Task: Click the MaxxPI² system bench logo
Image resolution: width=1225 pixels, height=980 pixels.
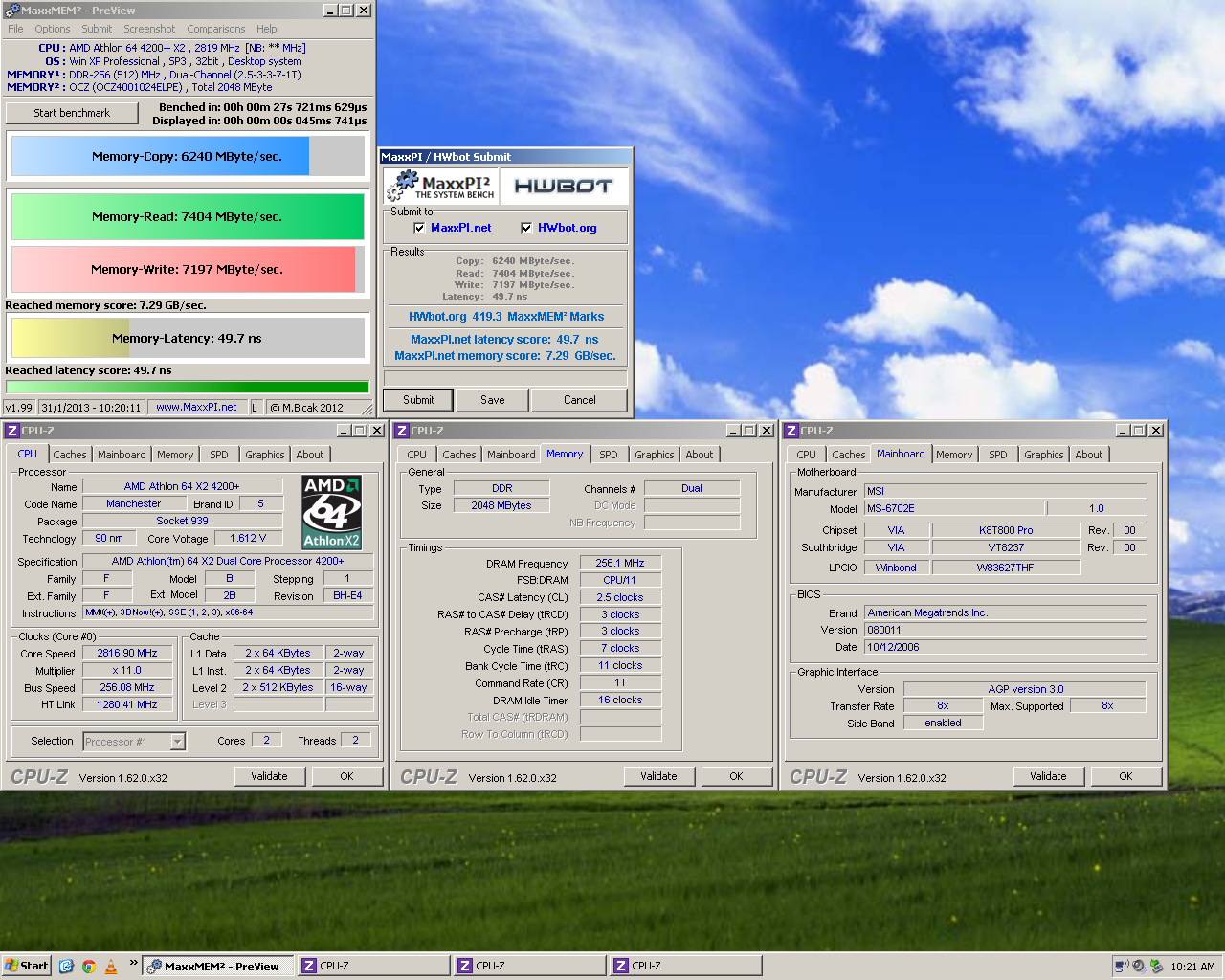Action: [441, 186]
